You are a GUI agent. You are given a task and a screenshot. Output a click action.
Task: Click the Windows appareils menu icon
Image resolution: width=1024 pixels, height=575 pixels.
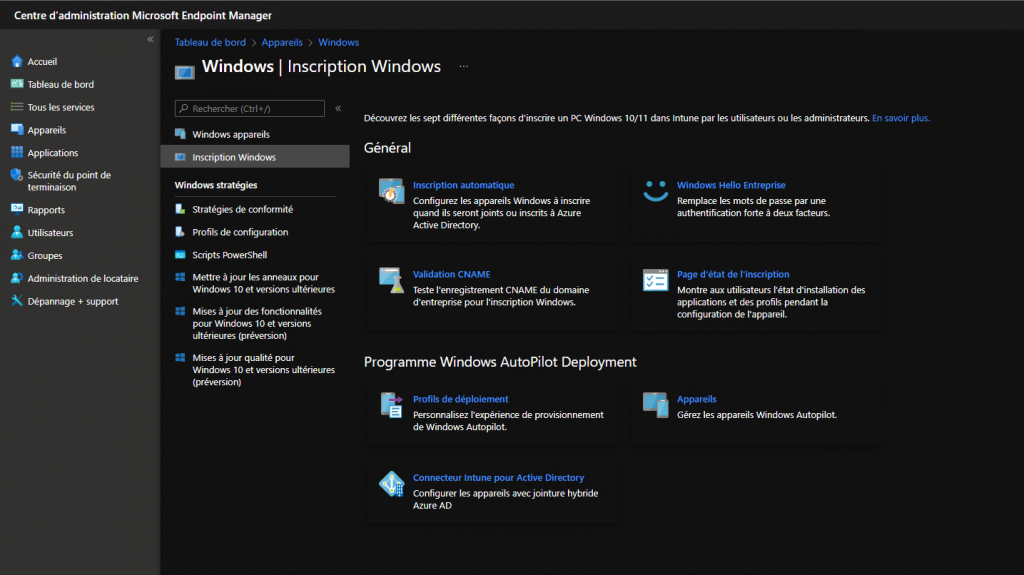pyautogui.click(x=180, y=134)
